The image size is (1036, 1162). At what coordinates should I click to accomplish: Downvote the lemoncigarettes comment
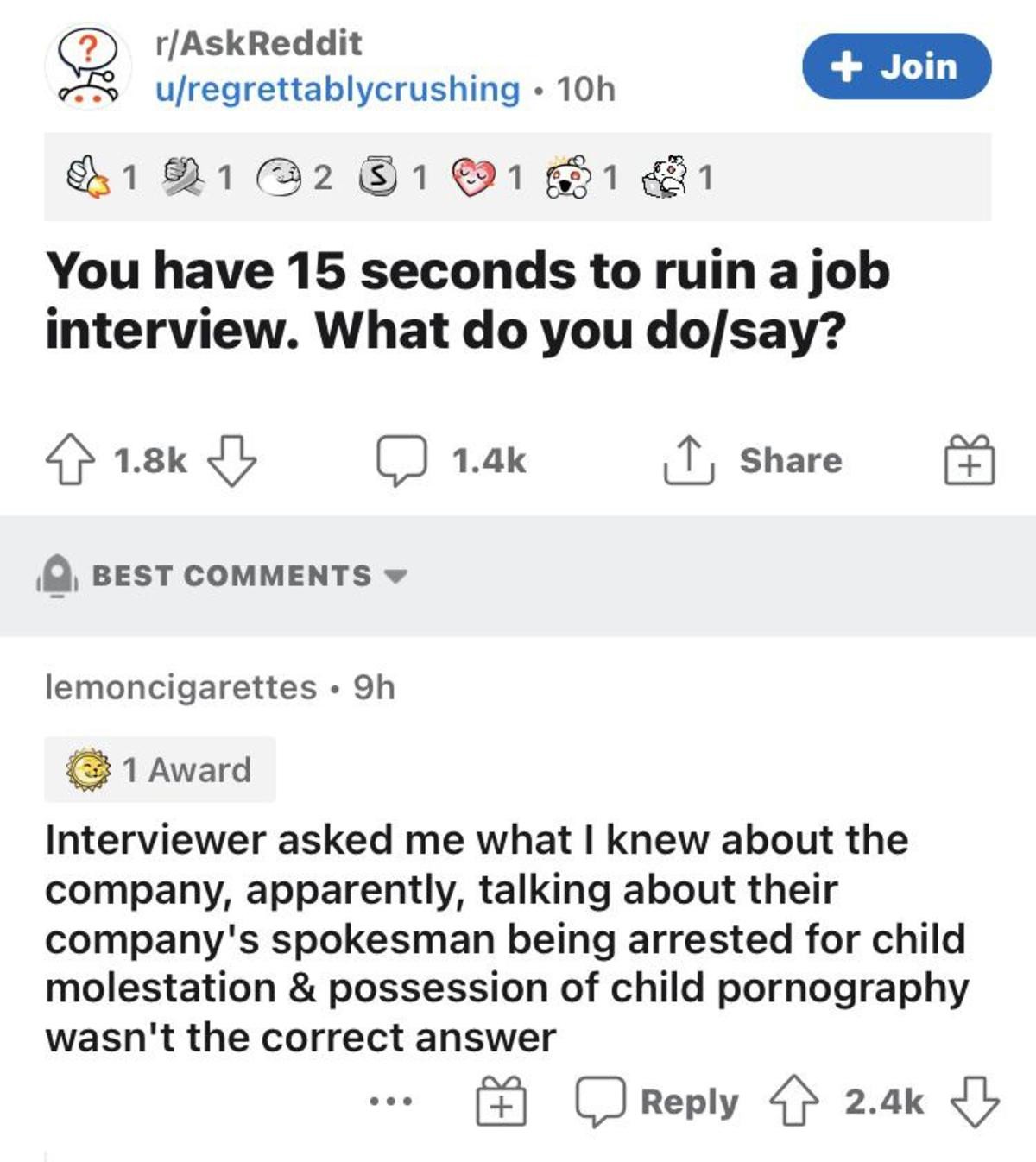point(975,1102)
